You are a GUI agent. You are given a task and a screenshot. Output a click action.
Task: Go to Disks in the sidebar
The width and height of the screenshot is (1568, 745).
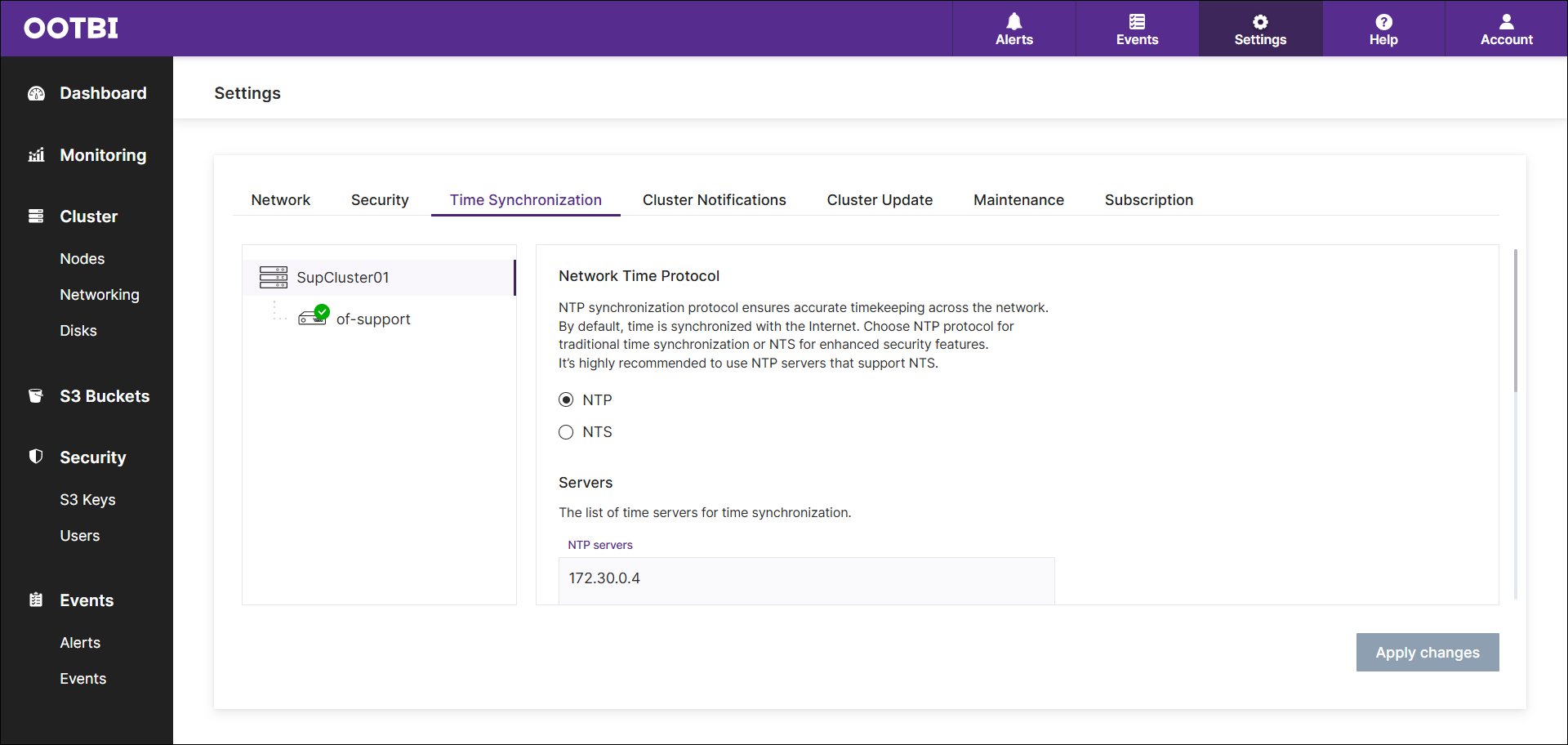[78, 331]
